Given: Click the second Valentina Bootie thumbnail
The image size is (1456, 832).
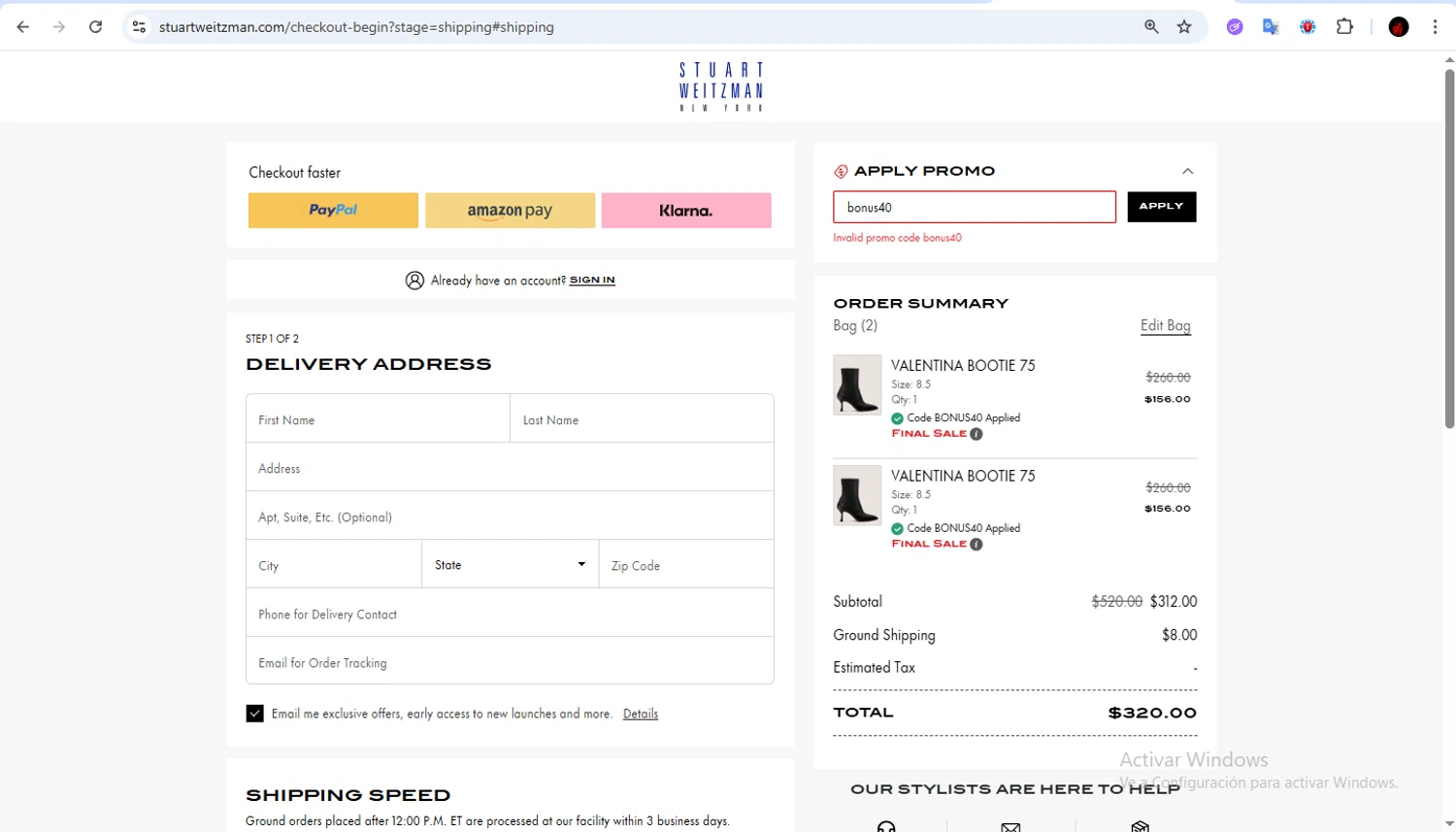Looking at the screenshot, I should pyautogui.click(x=857, y=495).
